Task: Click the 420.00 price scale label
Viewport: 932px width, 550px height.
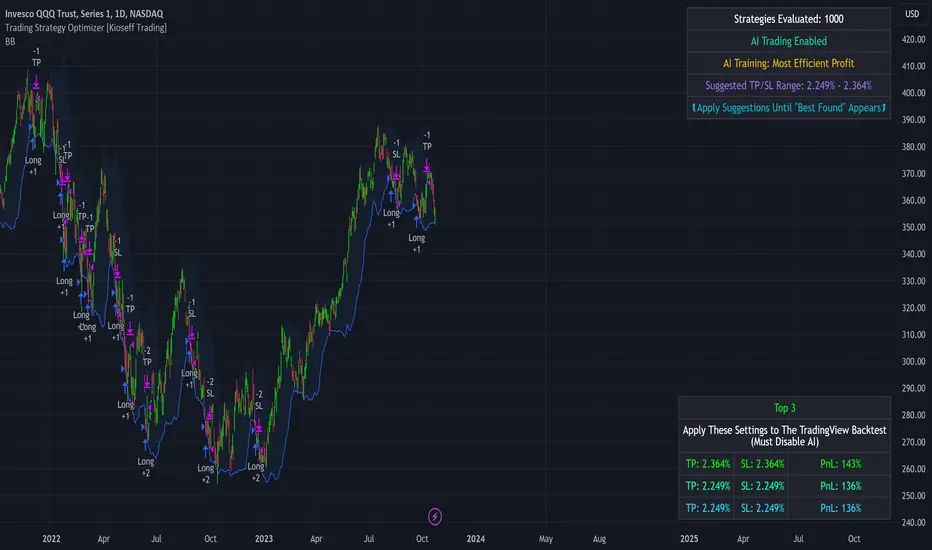Action: pyautogui.click(x=911, y=40)
